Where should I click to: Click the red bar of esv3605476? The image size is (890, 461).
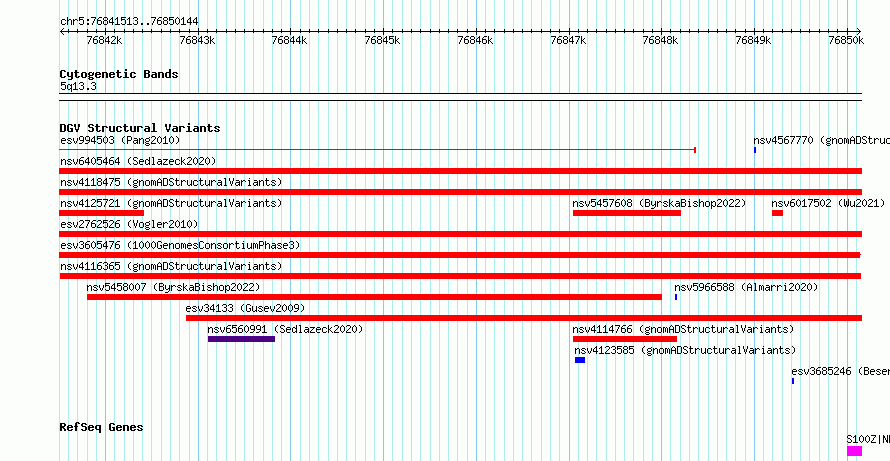click(x=460, y=255)
